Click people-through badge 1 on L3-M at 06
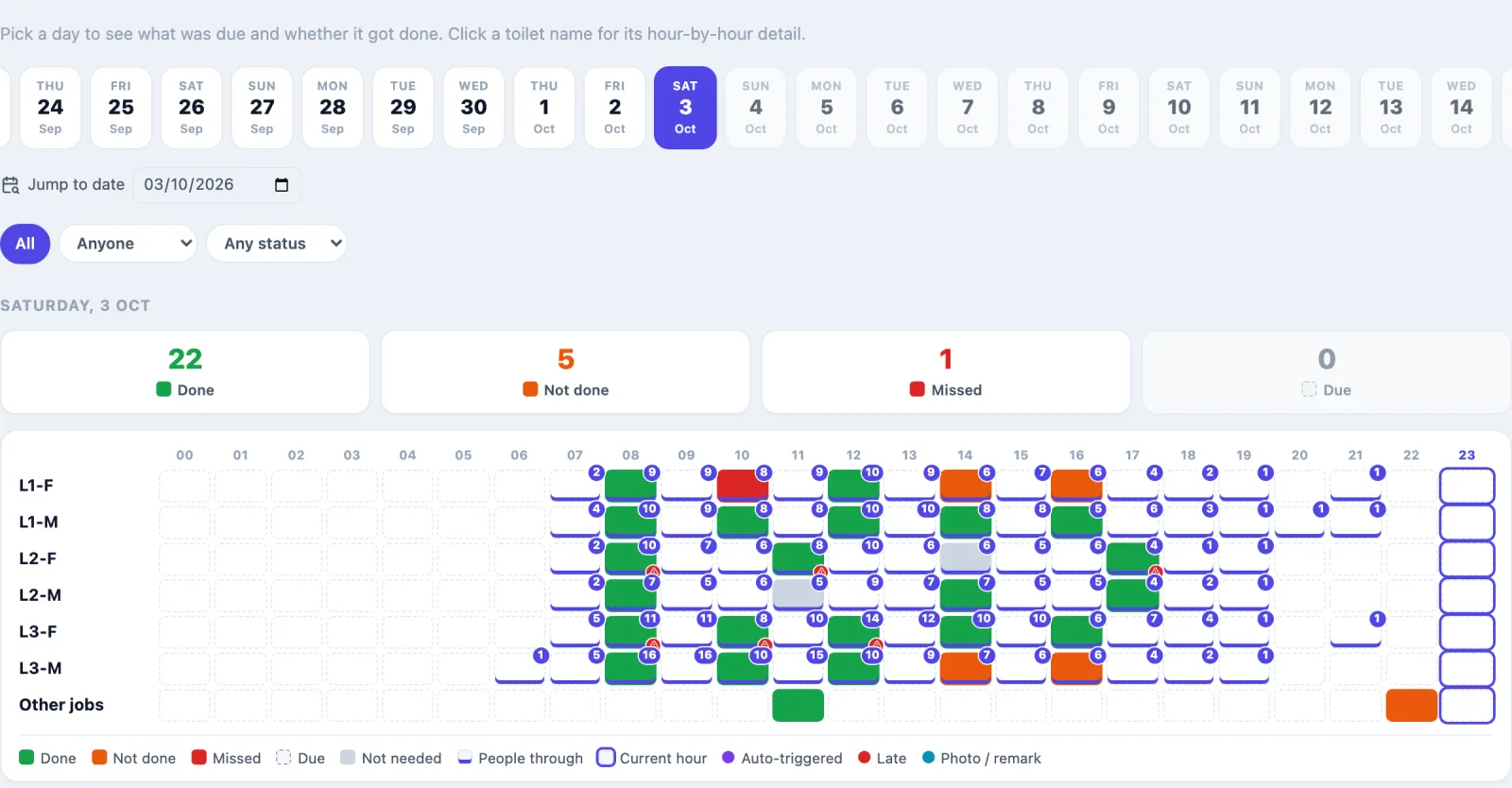 [x=541, y=655]
